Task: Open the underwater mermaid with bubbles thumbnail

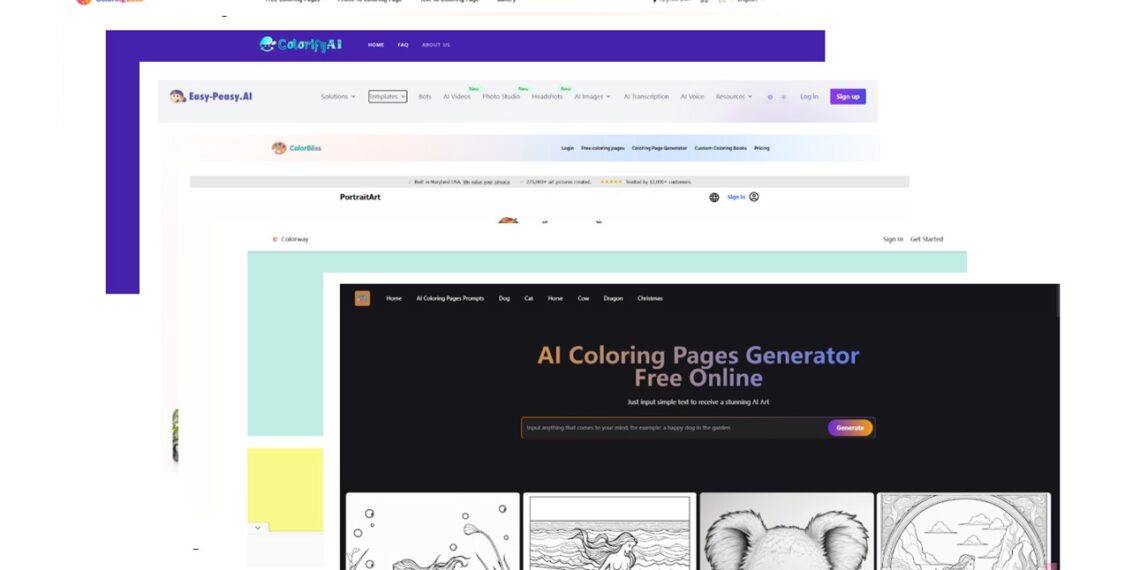Action: 433,531
